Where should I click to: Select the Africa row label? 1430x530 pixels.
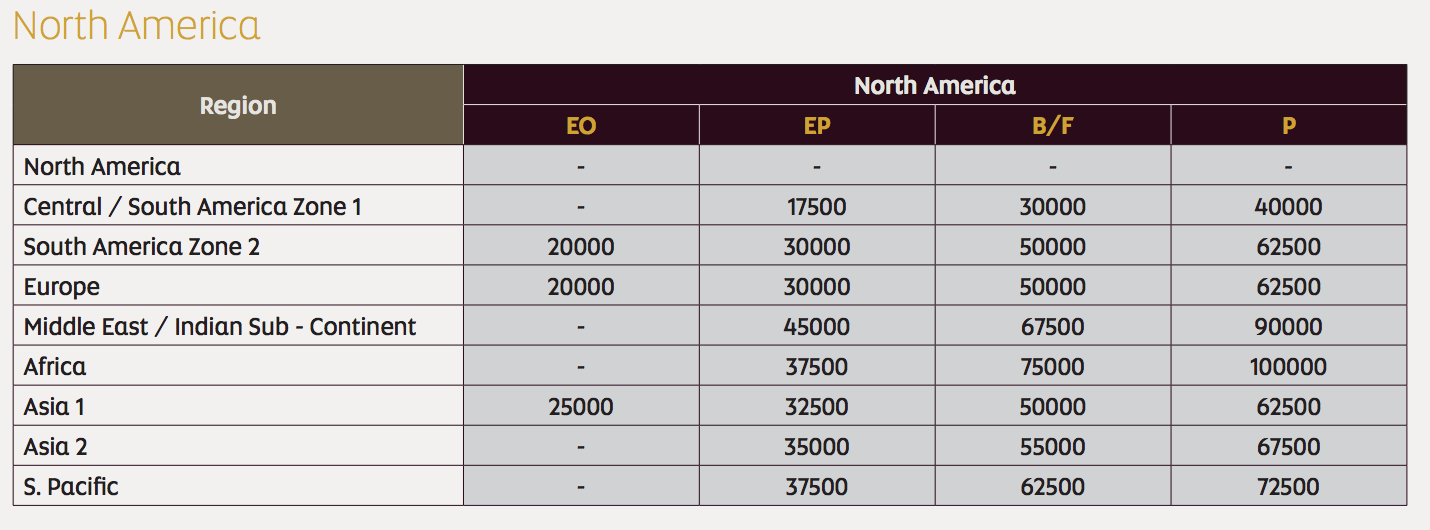tap(55, 367)
